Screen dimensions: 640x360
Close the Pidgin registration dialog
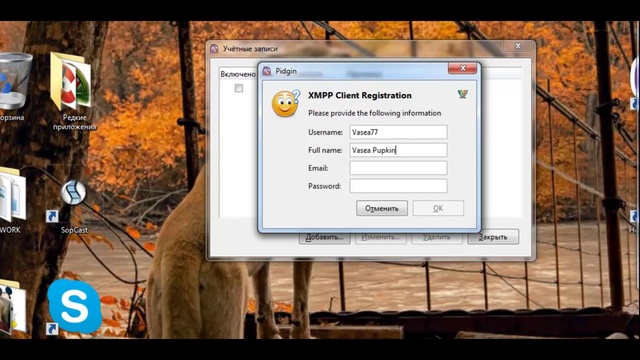tap(462, 68)
